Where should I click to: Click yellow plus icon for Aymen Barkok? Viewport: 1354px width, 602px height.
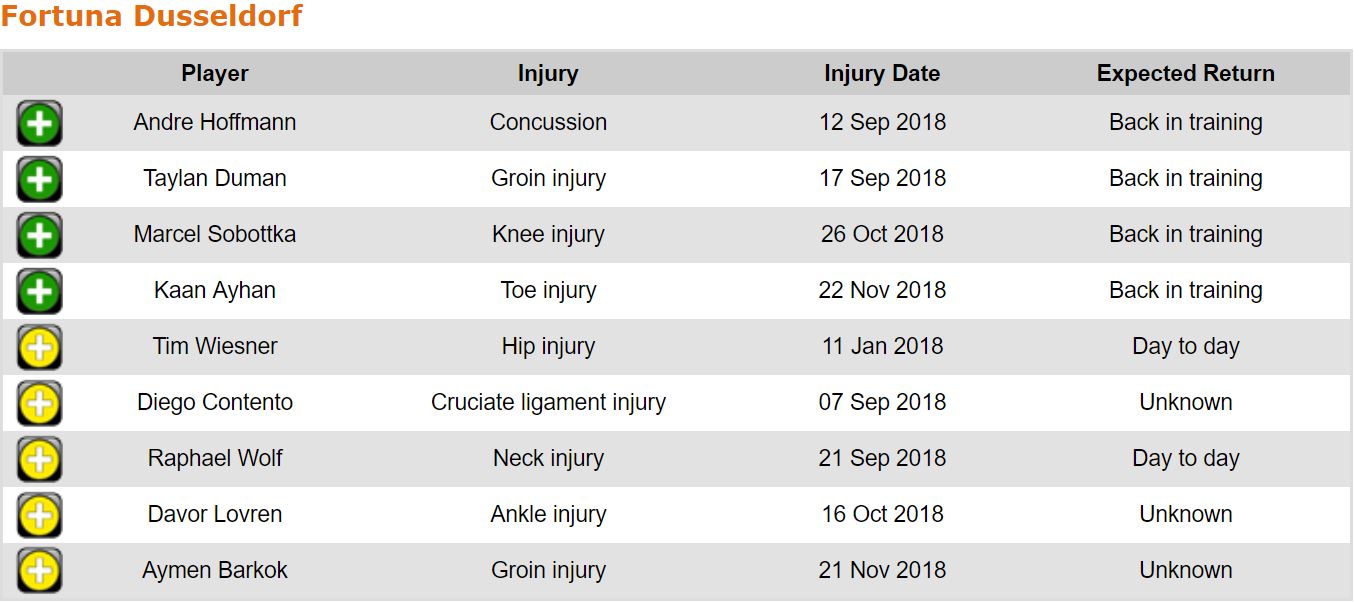tap(39, 572)
